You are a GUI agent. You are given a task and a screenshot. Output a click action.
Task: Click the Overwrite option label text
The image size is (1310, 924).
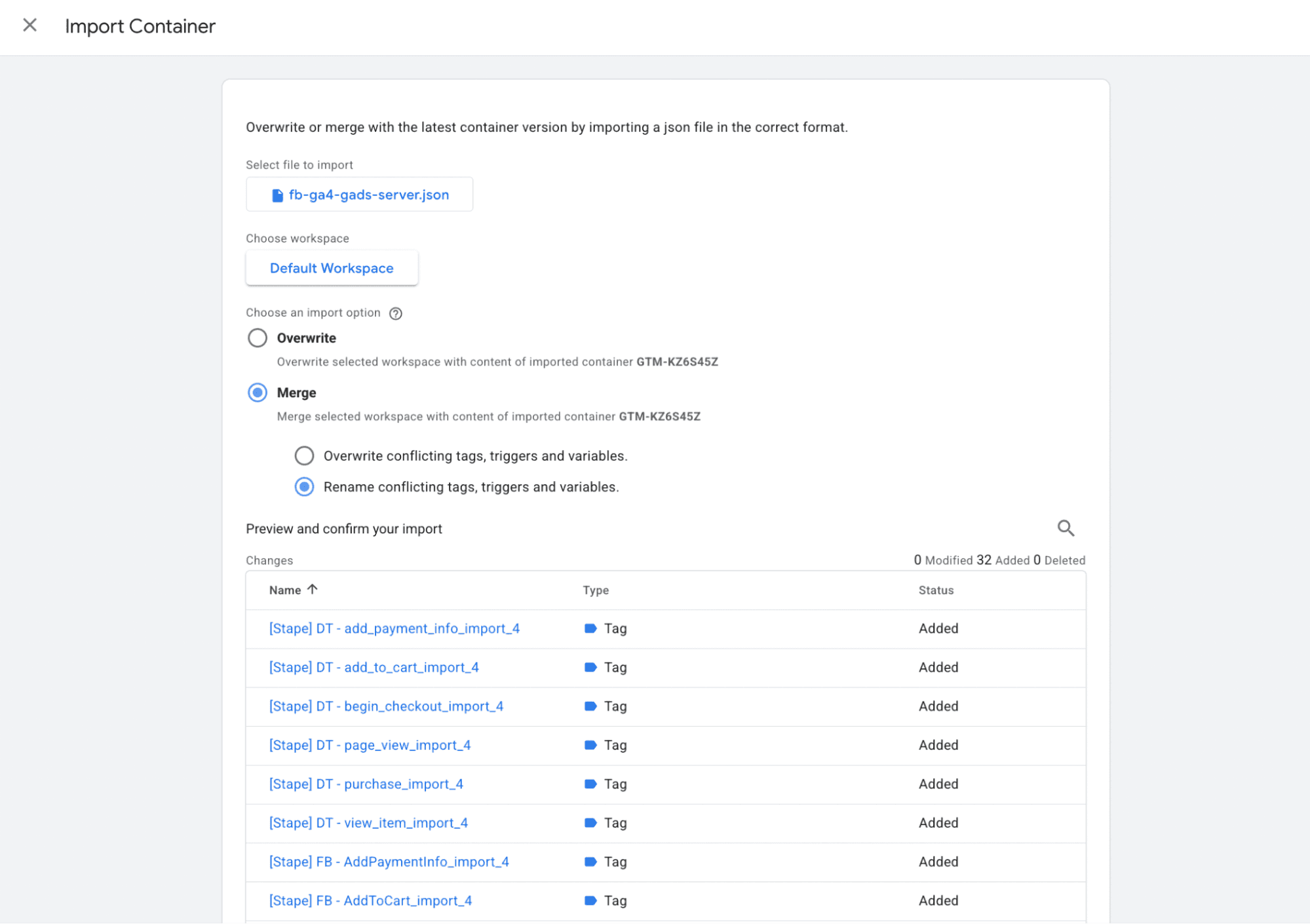306,338
